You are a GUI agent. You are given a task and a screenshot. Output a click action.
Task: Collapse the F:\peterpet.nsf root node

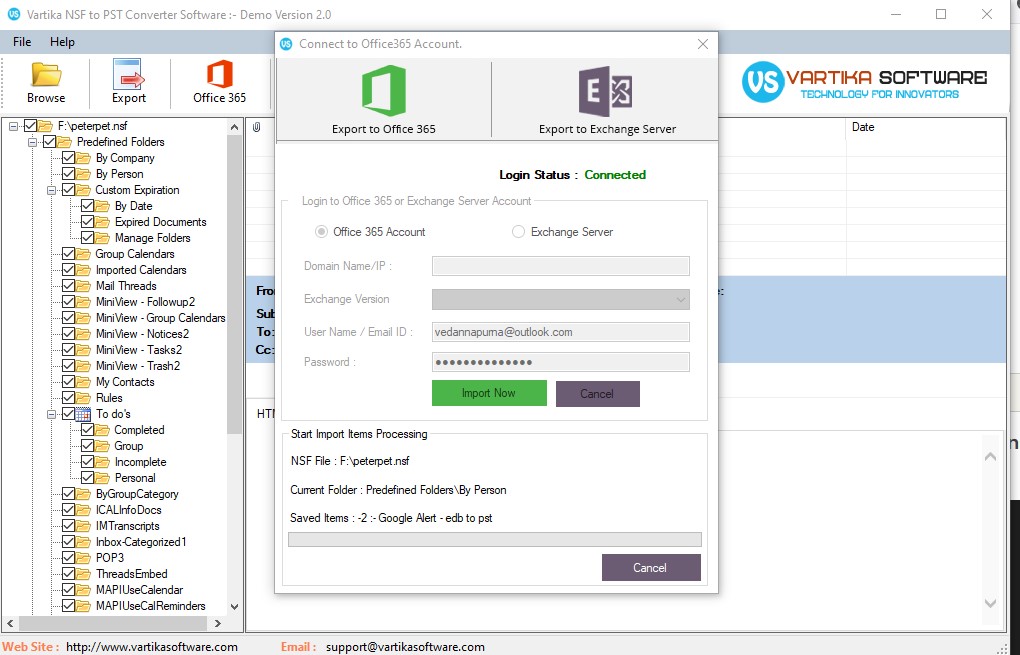coord(13,126)
